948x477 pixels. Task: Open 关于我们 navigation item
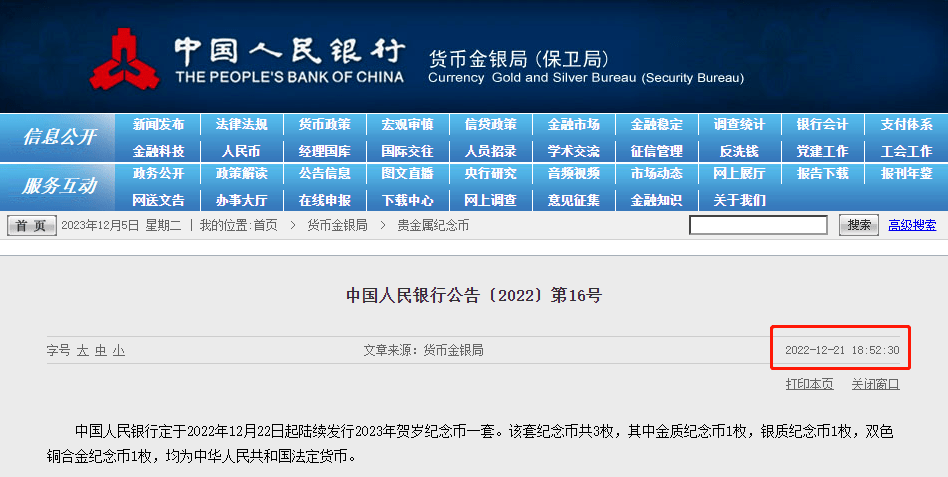pyautogui.click(x=739, y=200)
